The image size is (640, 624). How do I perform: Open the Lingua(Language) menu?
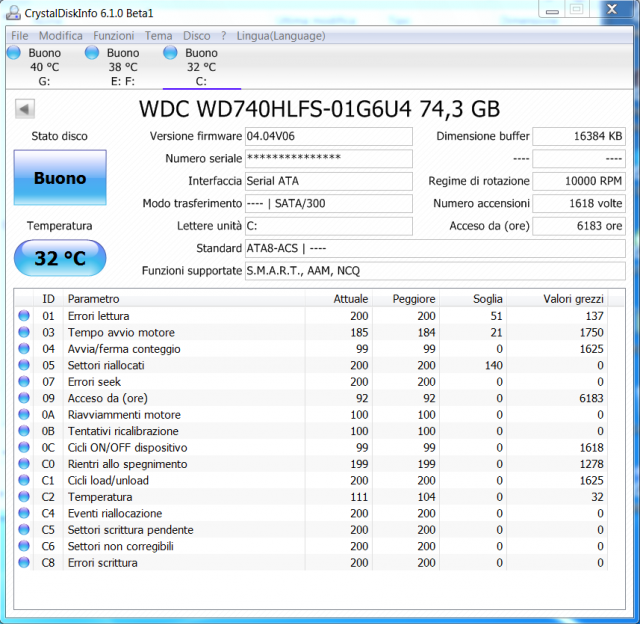tap(280, 35)
